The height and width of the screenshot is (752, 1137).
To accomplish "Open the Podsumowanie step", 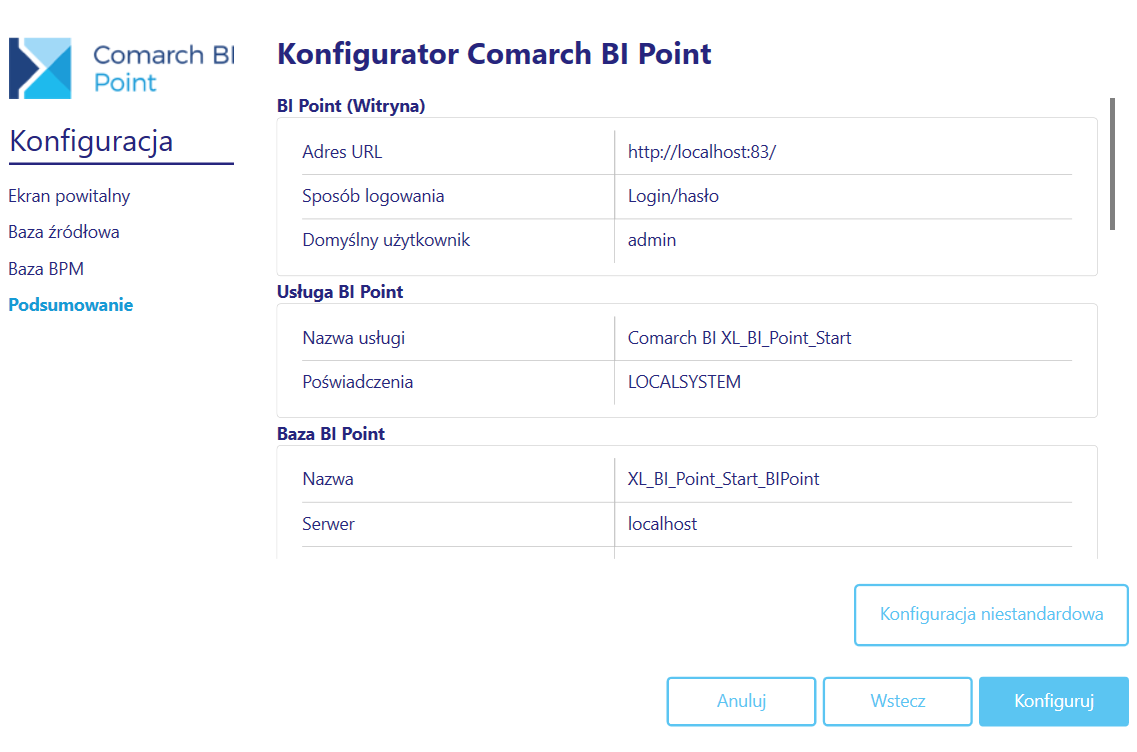I will tap(70, 305).
